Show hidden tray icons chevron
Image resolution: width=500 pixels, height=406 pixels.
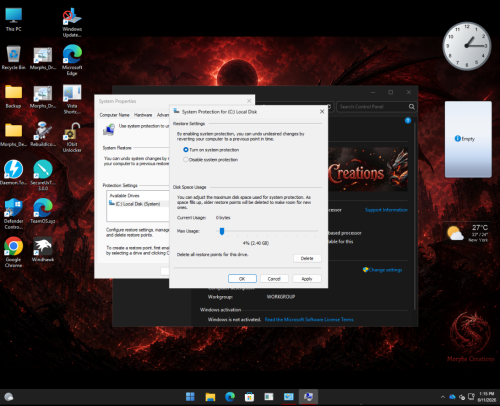[443, 397]
